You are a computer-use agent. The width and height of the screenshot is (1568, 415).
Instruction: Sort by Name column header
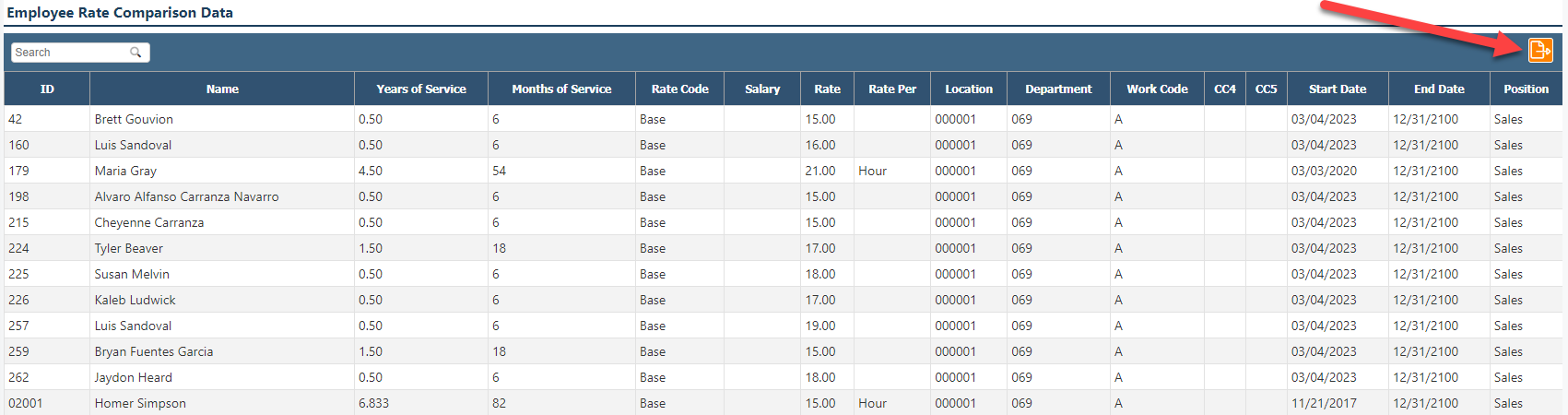222,89
